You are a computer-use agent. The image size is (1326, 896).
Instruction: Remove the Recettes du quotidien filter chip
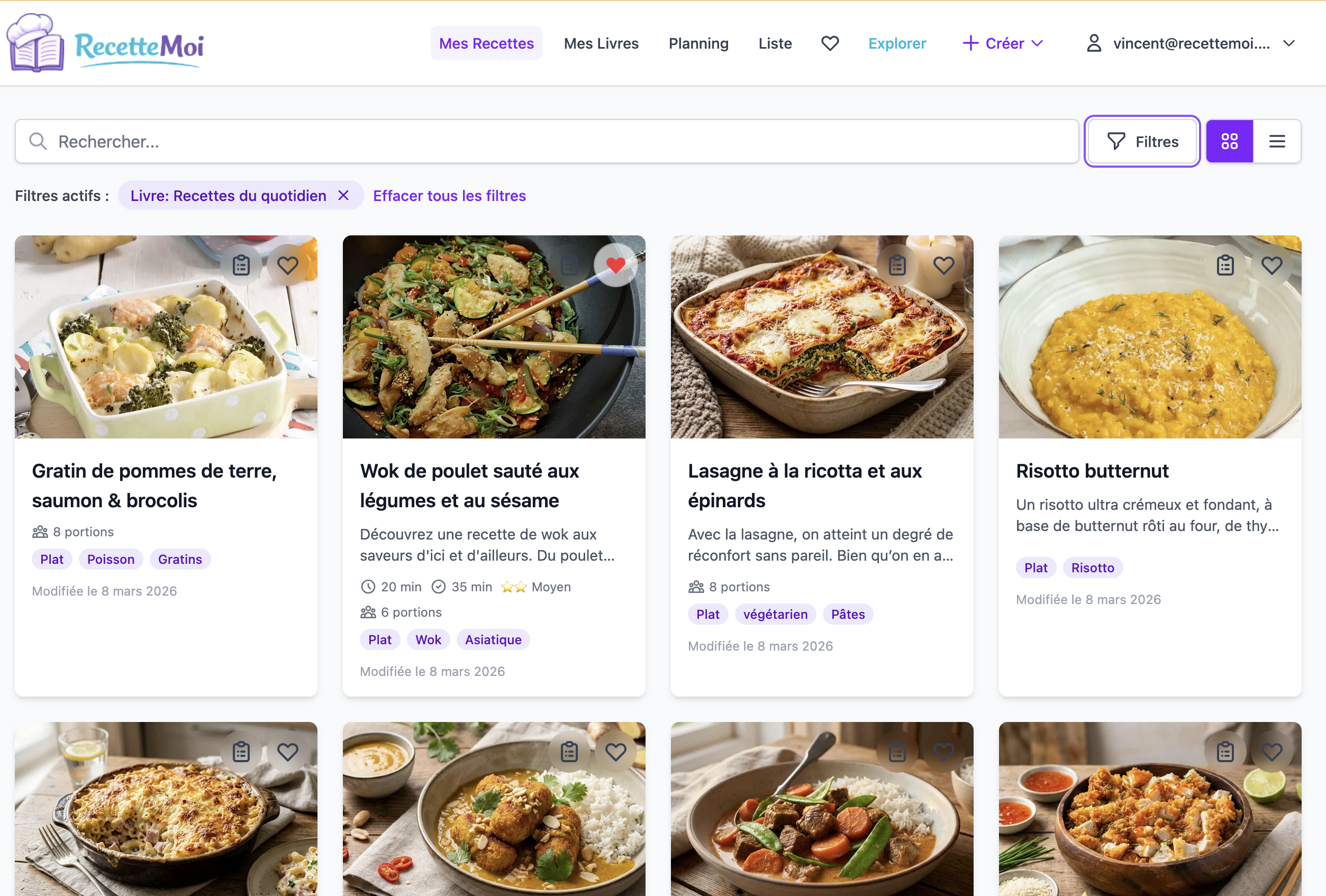344,195
